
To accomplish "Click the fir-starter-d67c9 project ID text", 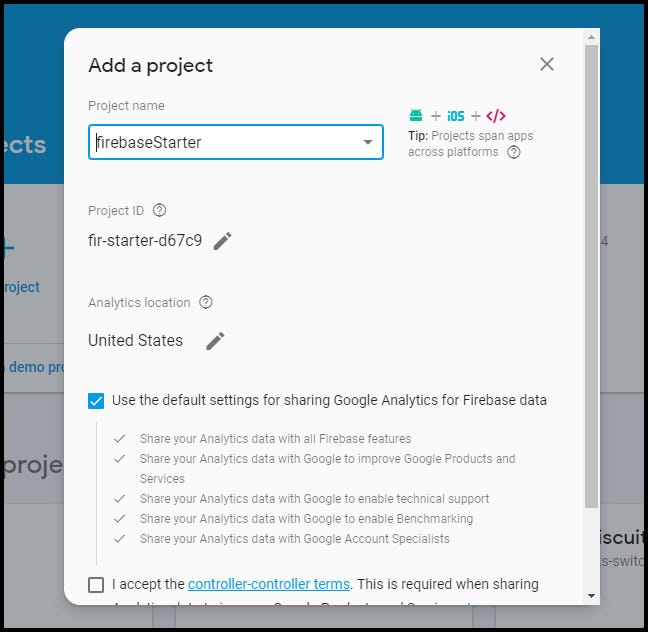I will [x=145, y=241].
